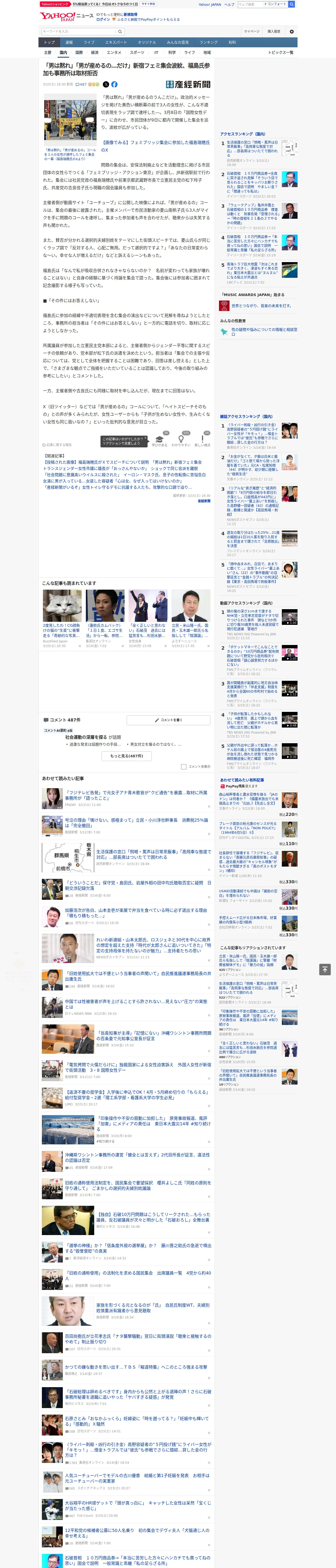Select 速報 tab

click(x=69, y=43)
